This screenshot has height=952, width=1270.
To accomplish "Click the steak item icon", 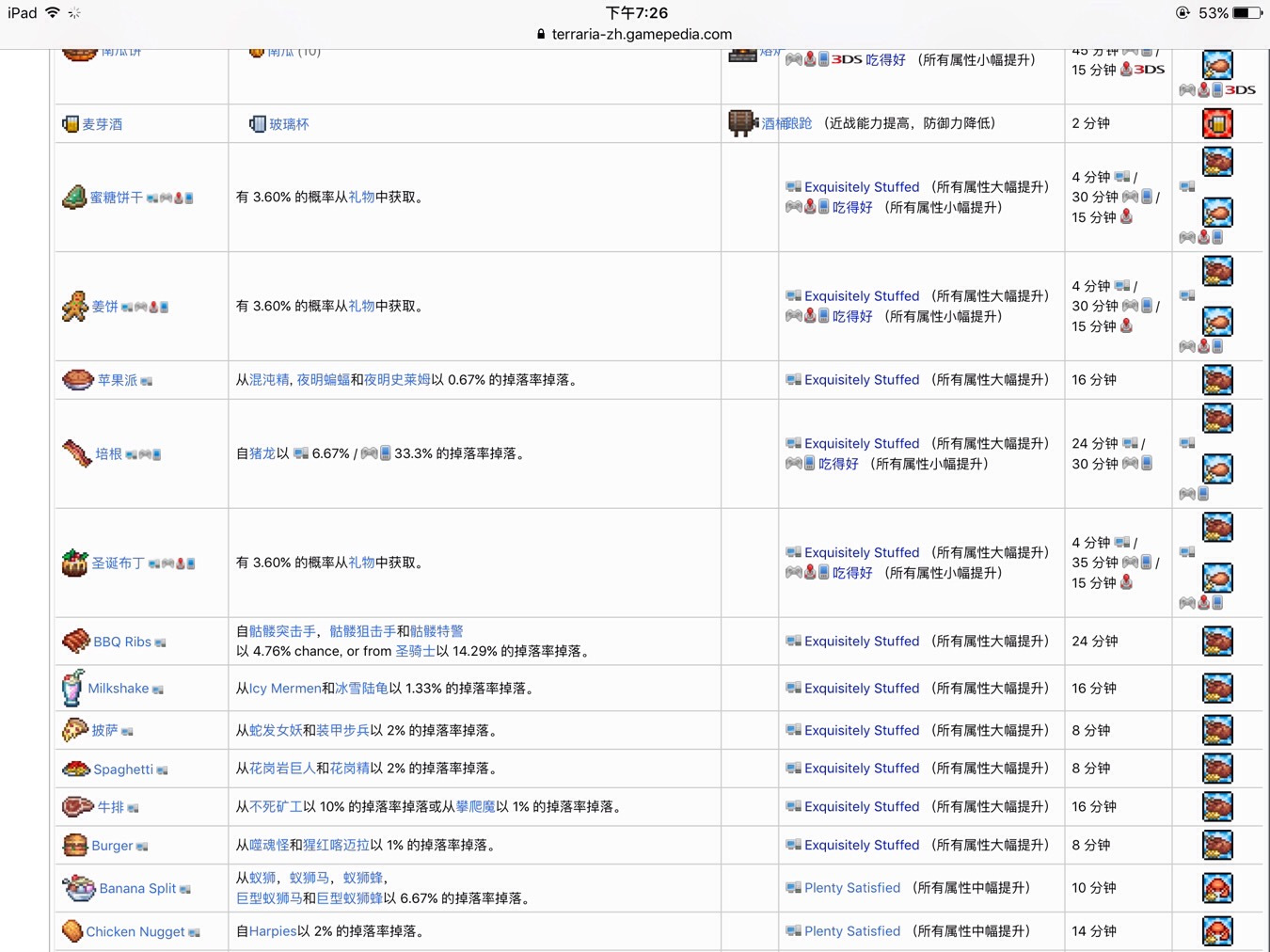I will click(78, 806).
